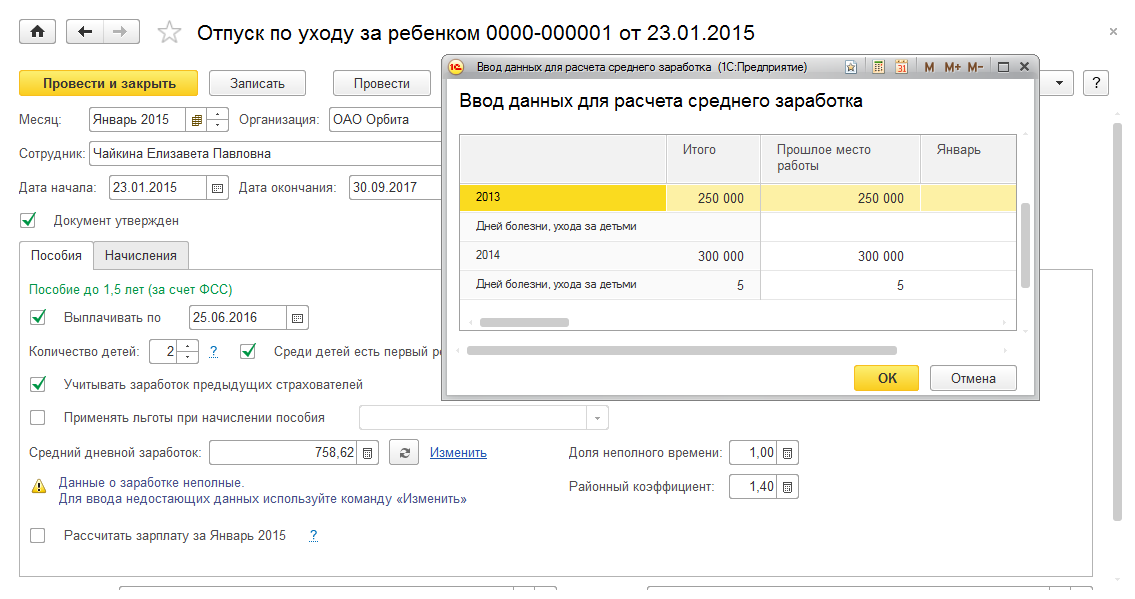Open date picker for Дата начала field
The image size is (1135, 599).
217,187
